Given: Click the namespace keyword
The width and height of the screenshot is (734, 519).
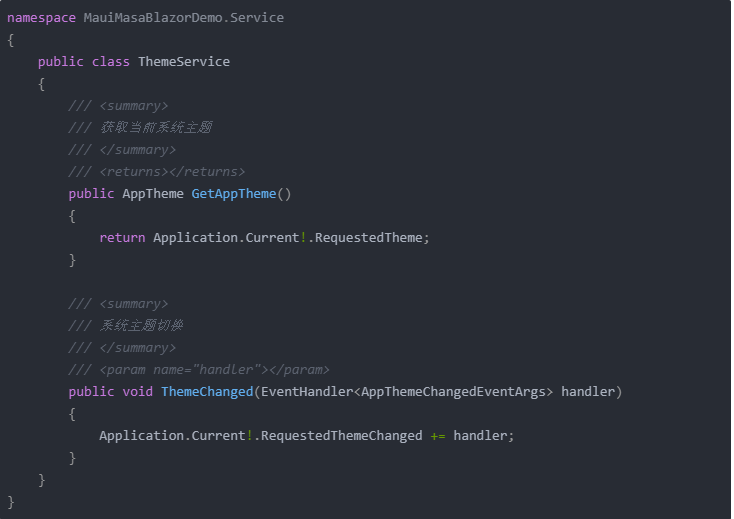Looking at the screenshot, I should [41, 18].
